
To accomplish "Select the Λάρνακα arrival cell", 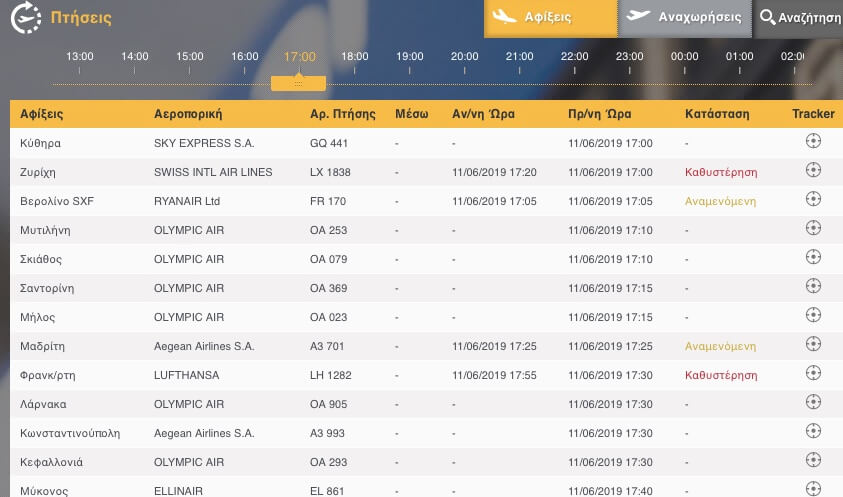I will [43, 404].
